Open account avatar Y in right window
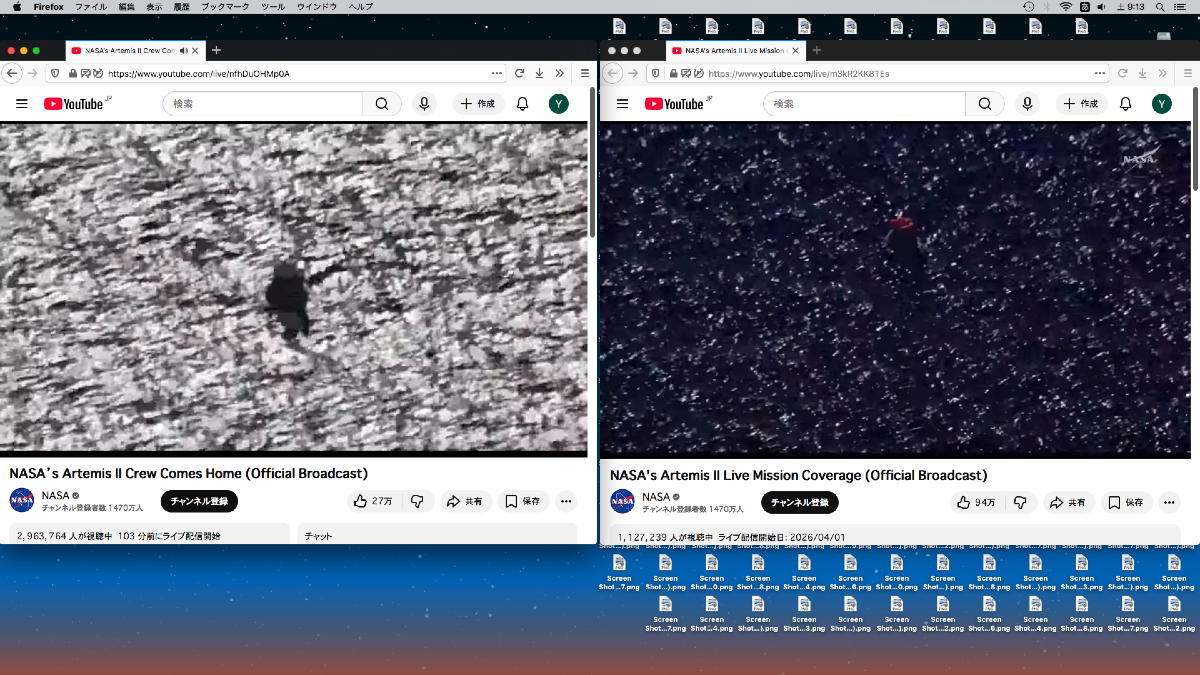This screenshot has height=675, width=1200. [x=1161, y=104]
